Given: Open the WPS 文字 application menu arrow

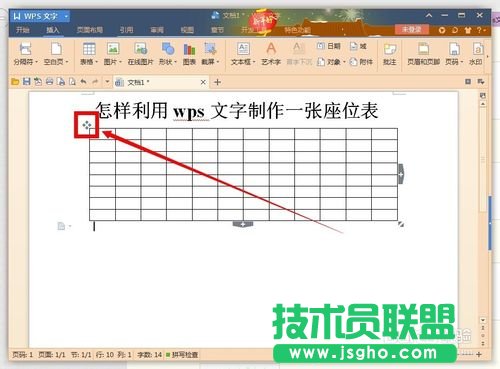Looking at the screenshot, I should [66, 16].
